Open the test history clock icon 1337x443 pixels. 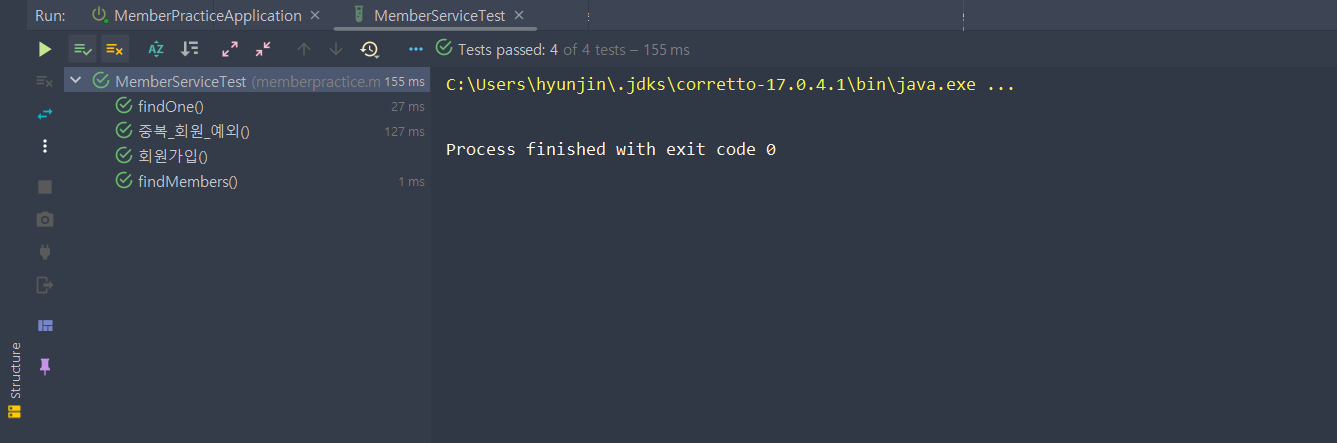[x=370, y=49]
